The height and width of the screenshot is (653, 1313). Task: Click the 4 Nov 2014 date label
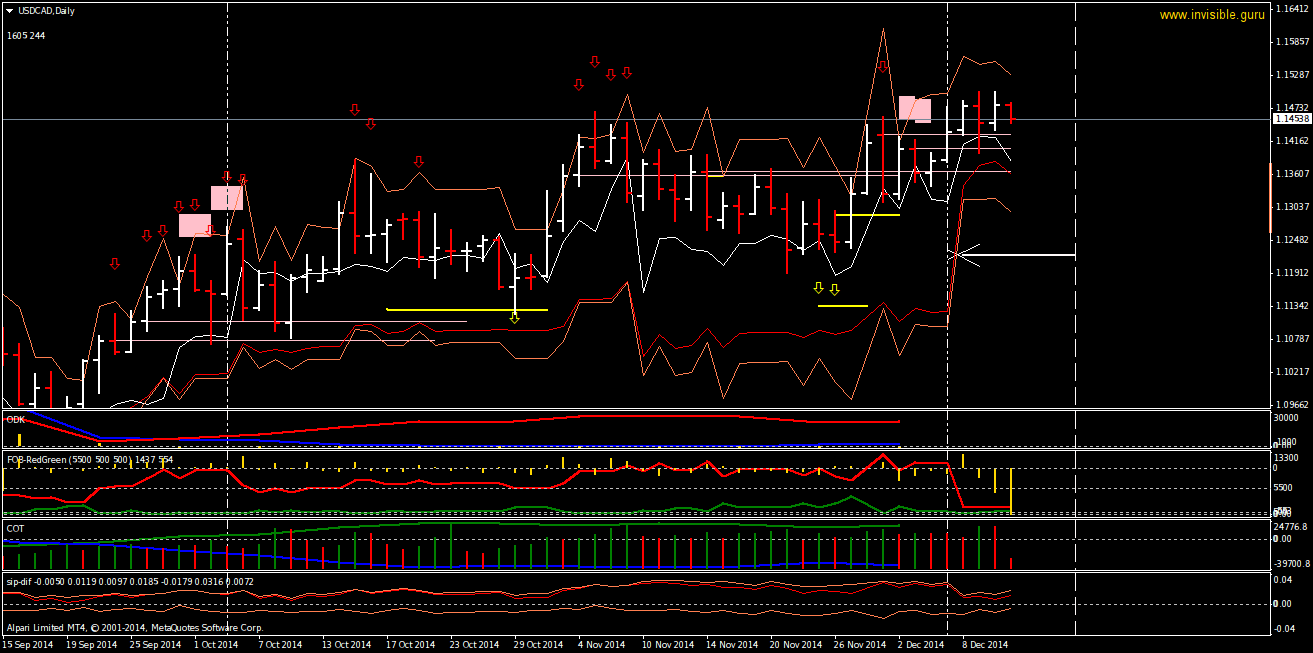603,645
